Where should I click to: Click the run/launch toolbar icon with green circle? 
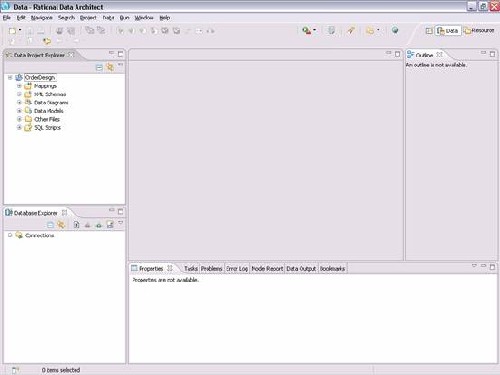tap(306, 31)
